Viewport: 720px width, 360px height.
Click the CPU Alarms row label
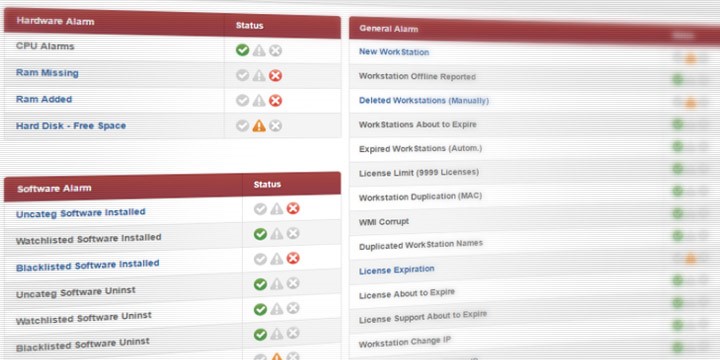pyautogui.click(x=45, y=46)
